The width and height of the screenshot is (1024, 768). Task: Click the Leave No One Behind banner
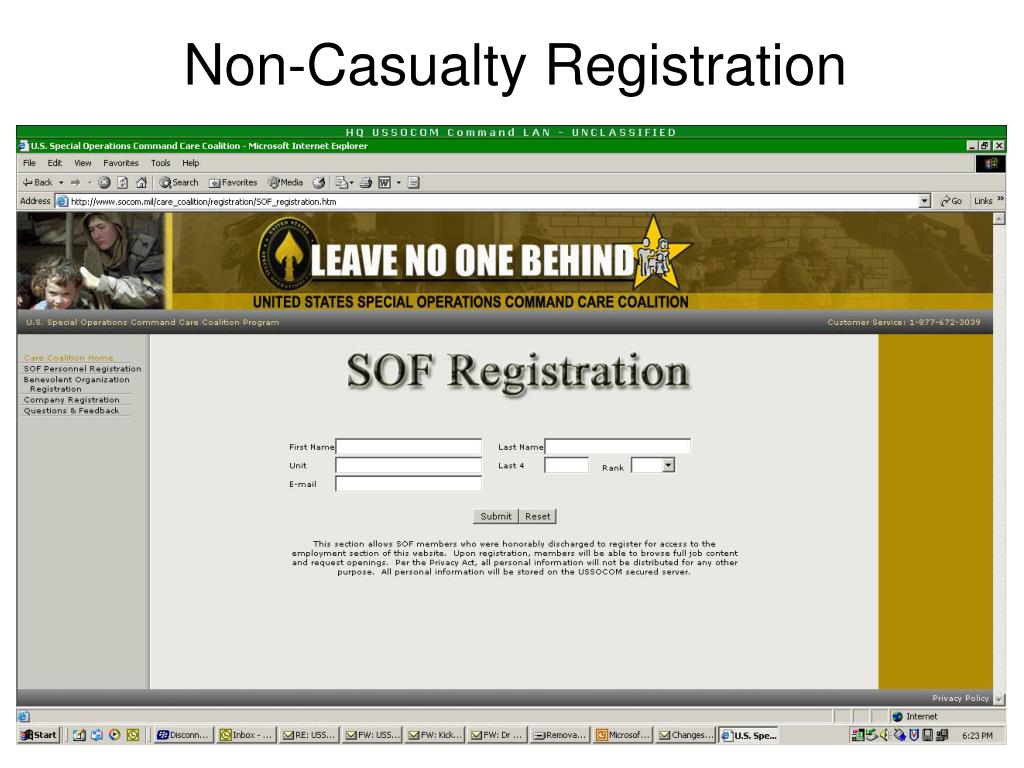[472, 260]
